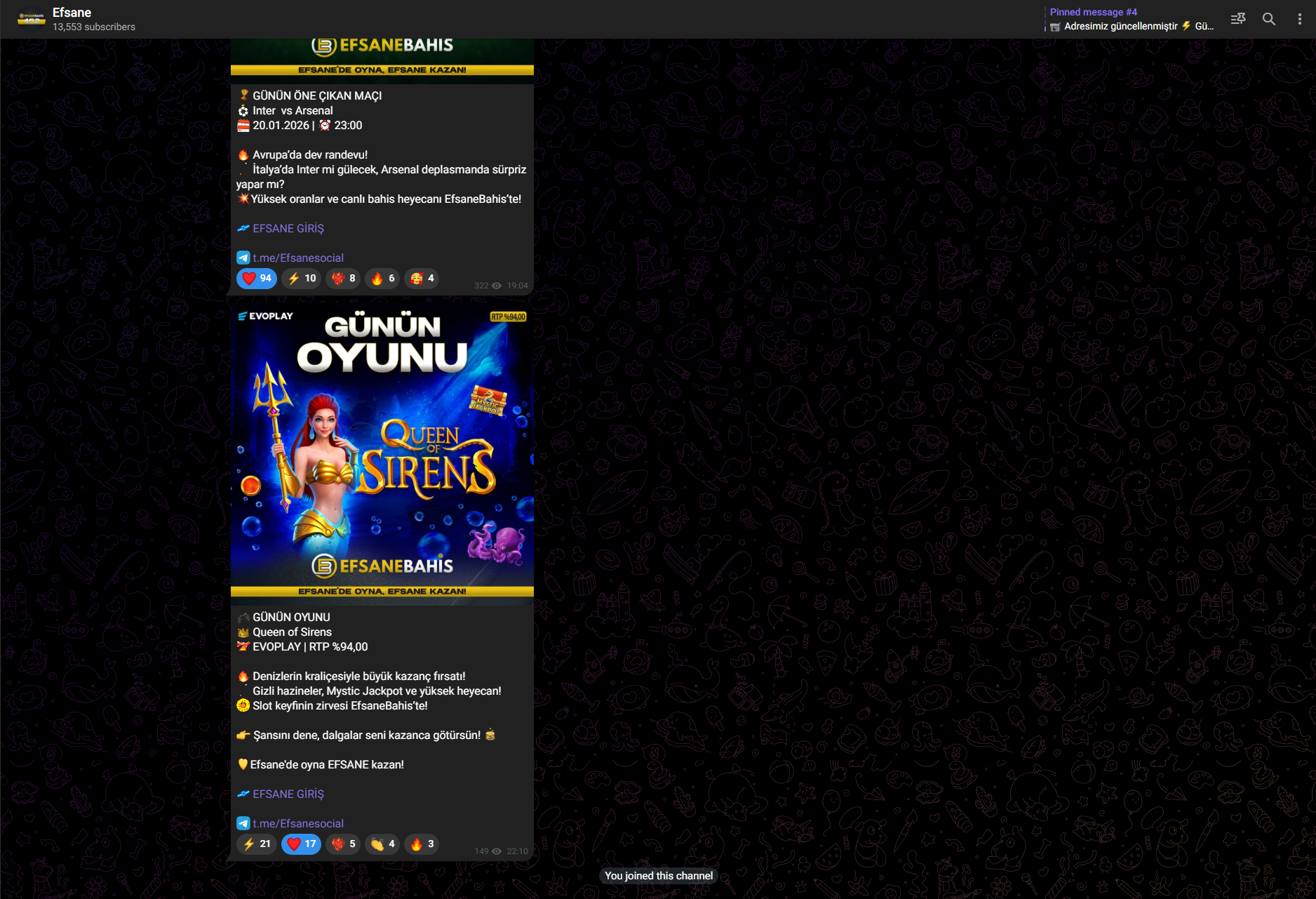Open EFSANE GİRİŞ link in Inter vs Arsenal post
The width and height of the screenshot is (1316, 899).
[288, 229]
